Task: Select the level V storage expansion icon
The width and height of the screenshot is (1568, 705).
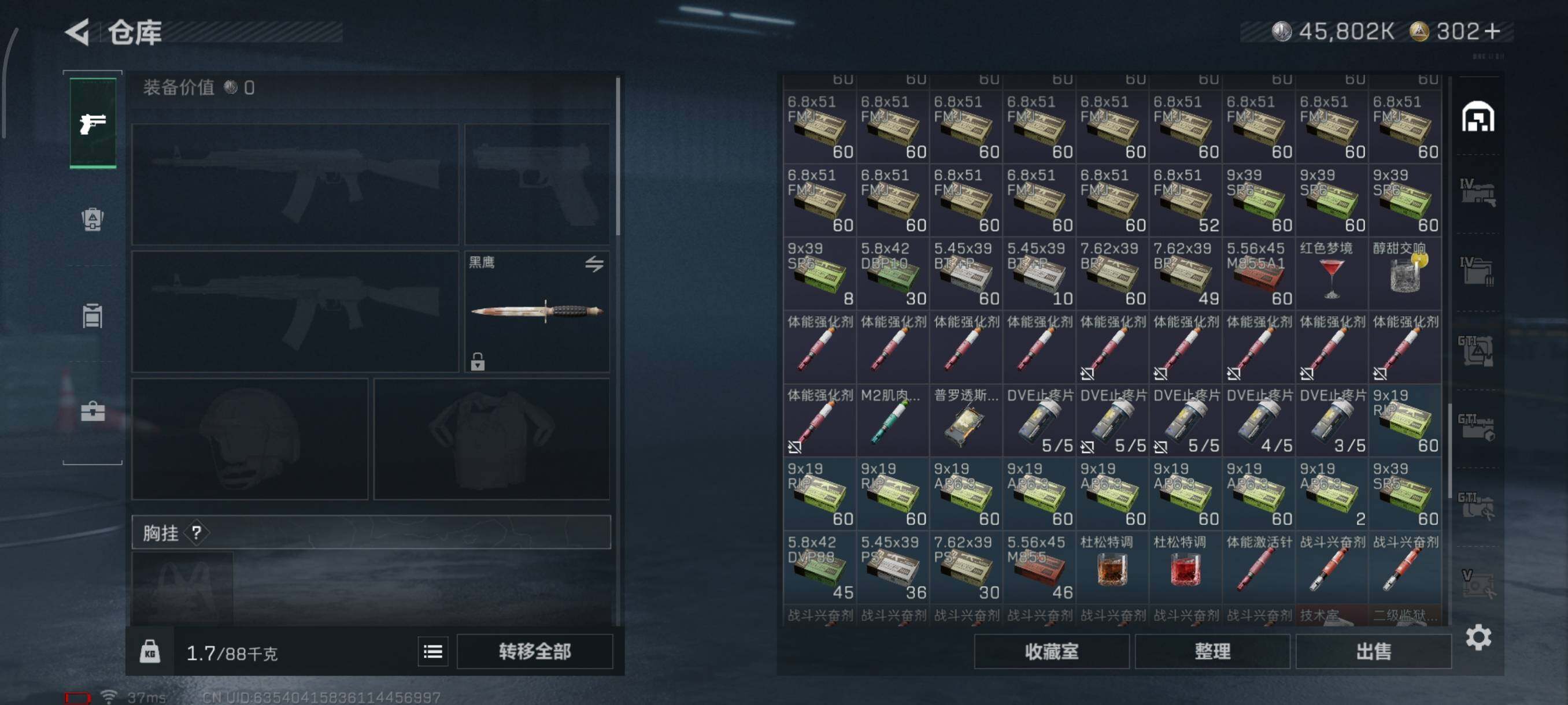Action: pyautogui.click(x=1478, y=584)
